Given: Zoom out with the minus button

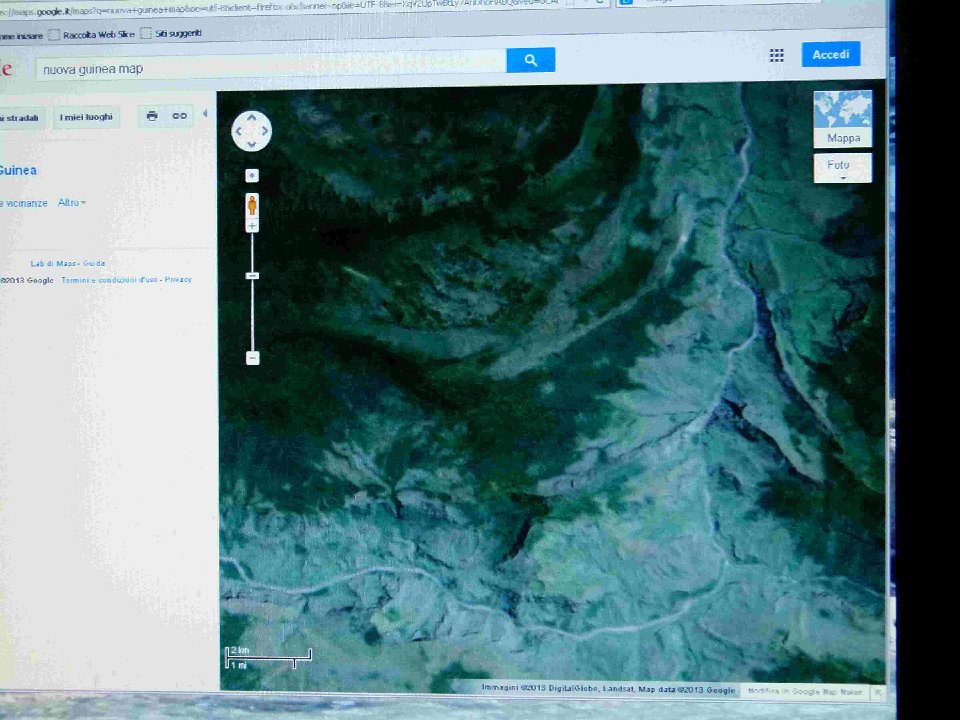Looking at the screenshot, I should (252, 358).
